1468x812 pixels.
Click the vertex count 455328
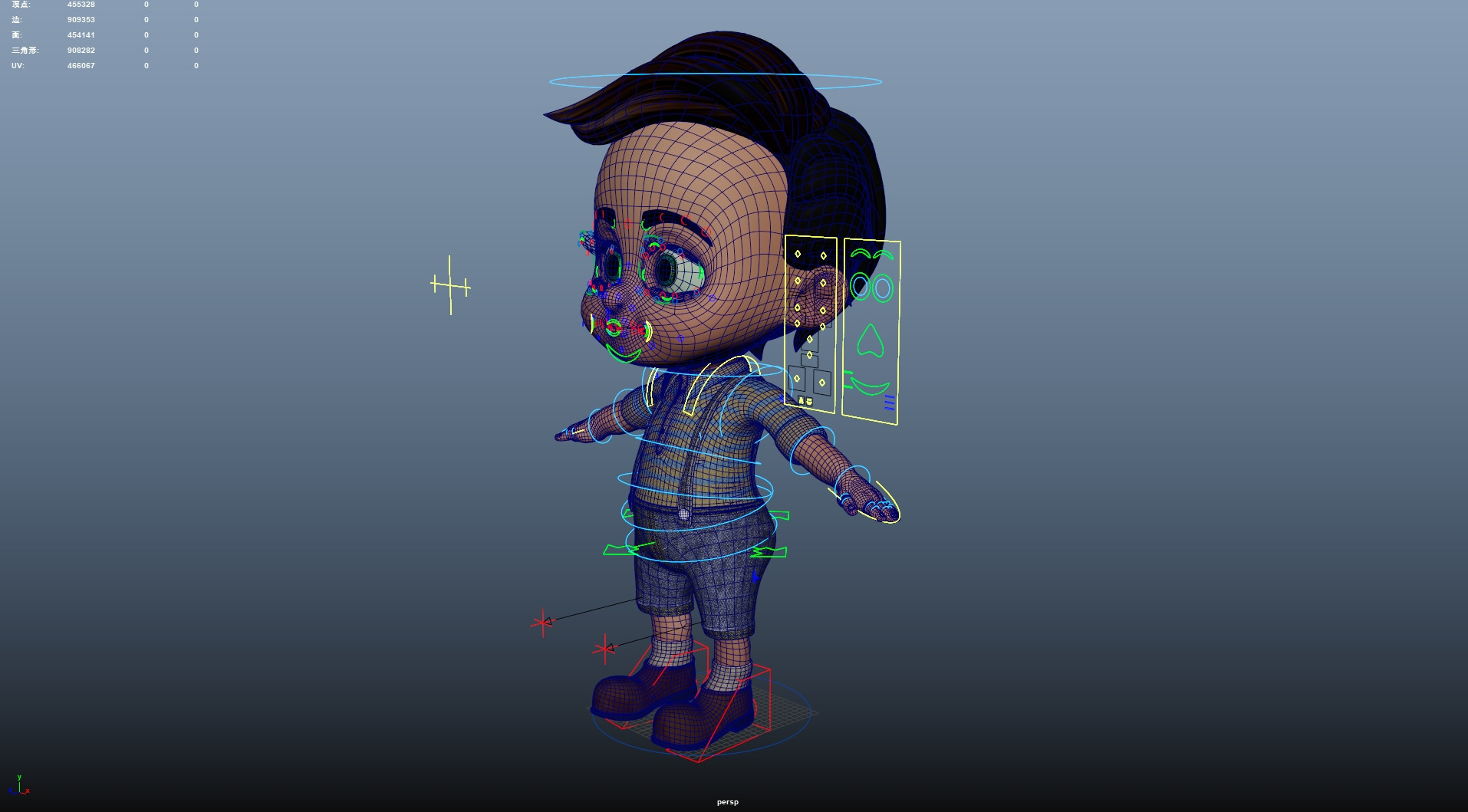pos(81,5)
